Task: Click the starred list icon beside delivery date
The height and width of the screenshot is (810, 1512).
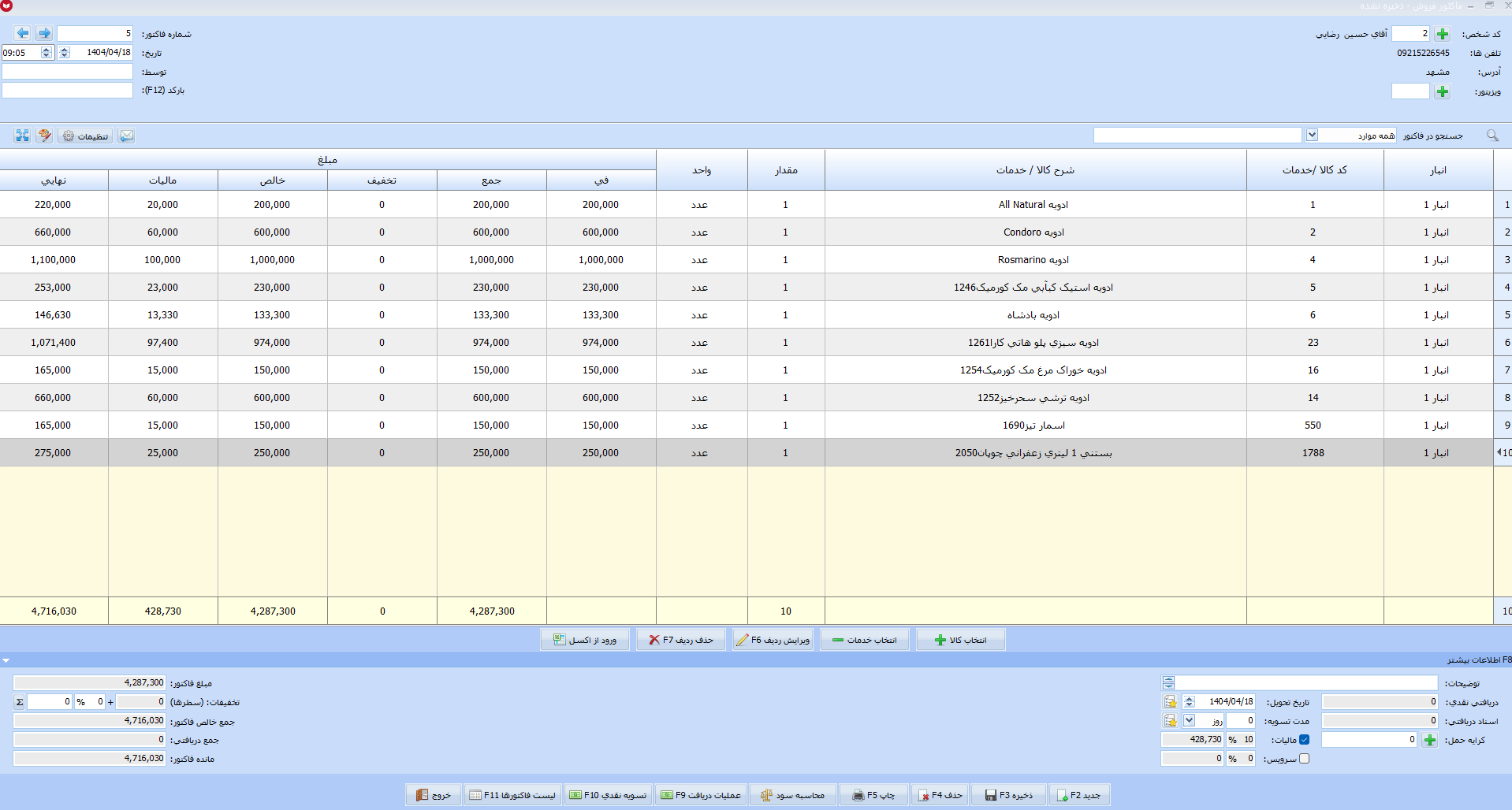Action: click(1171, 701)
